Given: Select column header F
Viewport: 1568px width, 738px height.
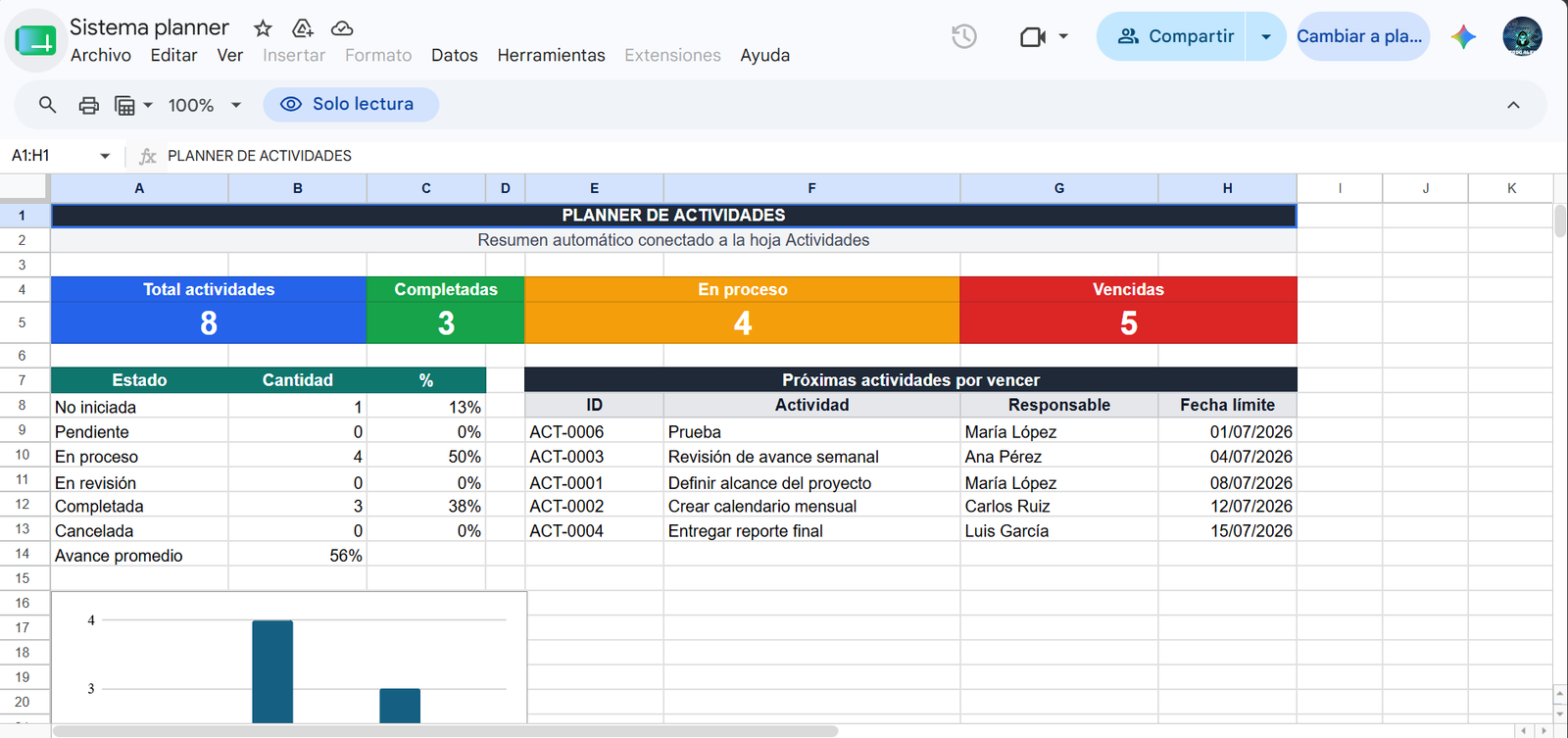Looking at the screenshot, I should coord(811,188).
